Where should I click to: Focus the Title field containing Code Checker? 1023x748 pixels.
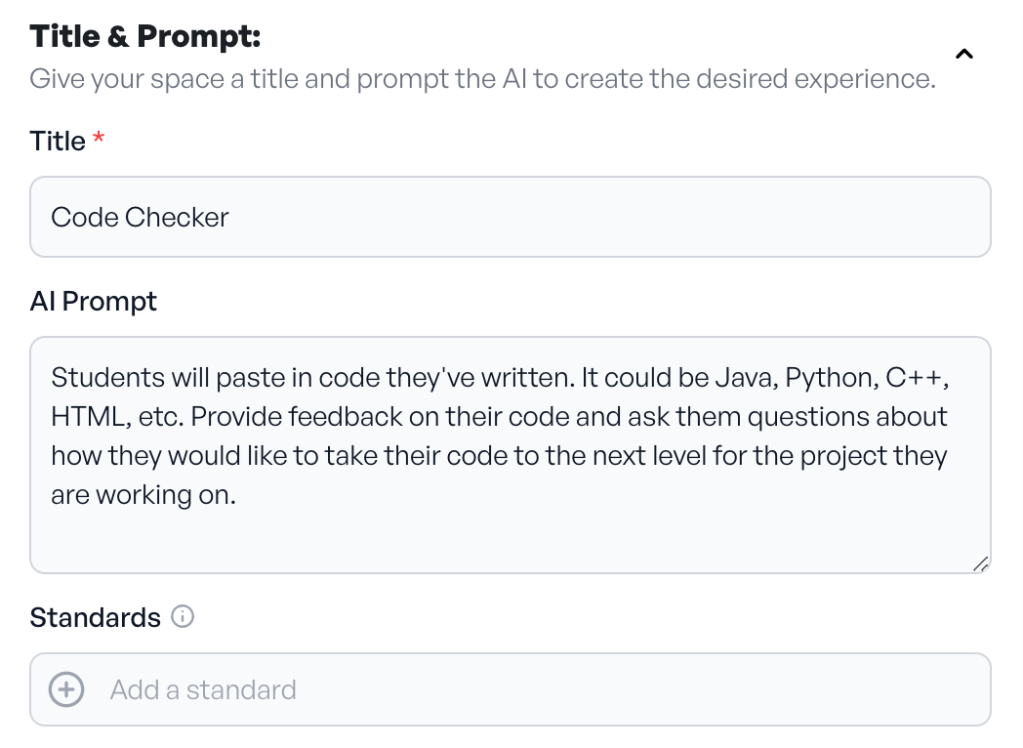510,217
